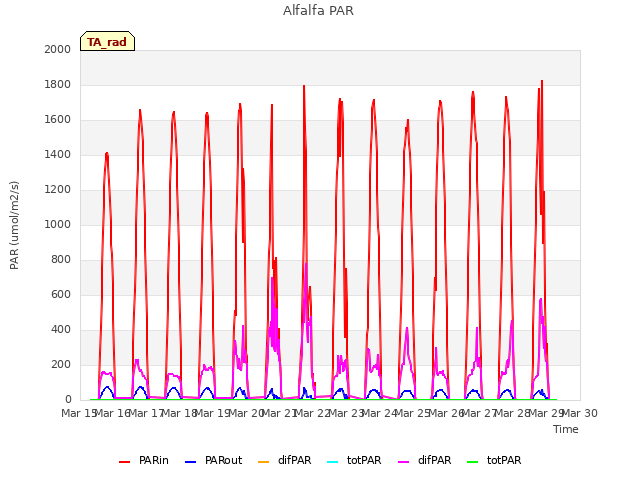Image resolution: width=640 pixels, height=480 pixels.
Task: Click the Alfalfa PAR chart title
Action: tap(318, 11)
